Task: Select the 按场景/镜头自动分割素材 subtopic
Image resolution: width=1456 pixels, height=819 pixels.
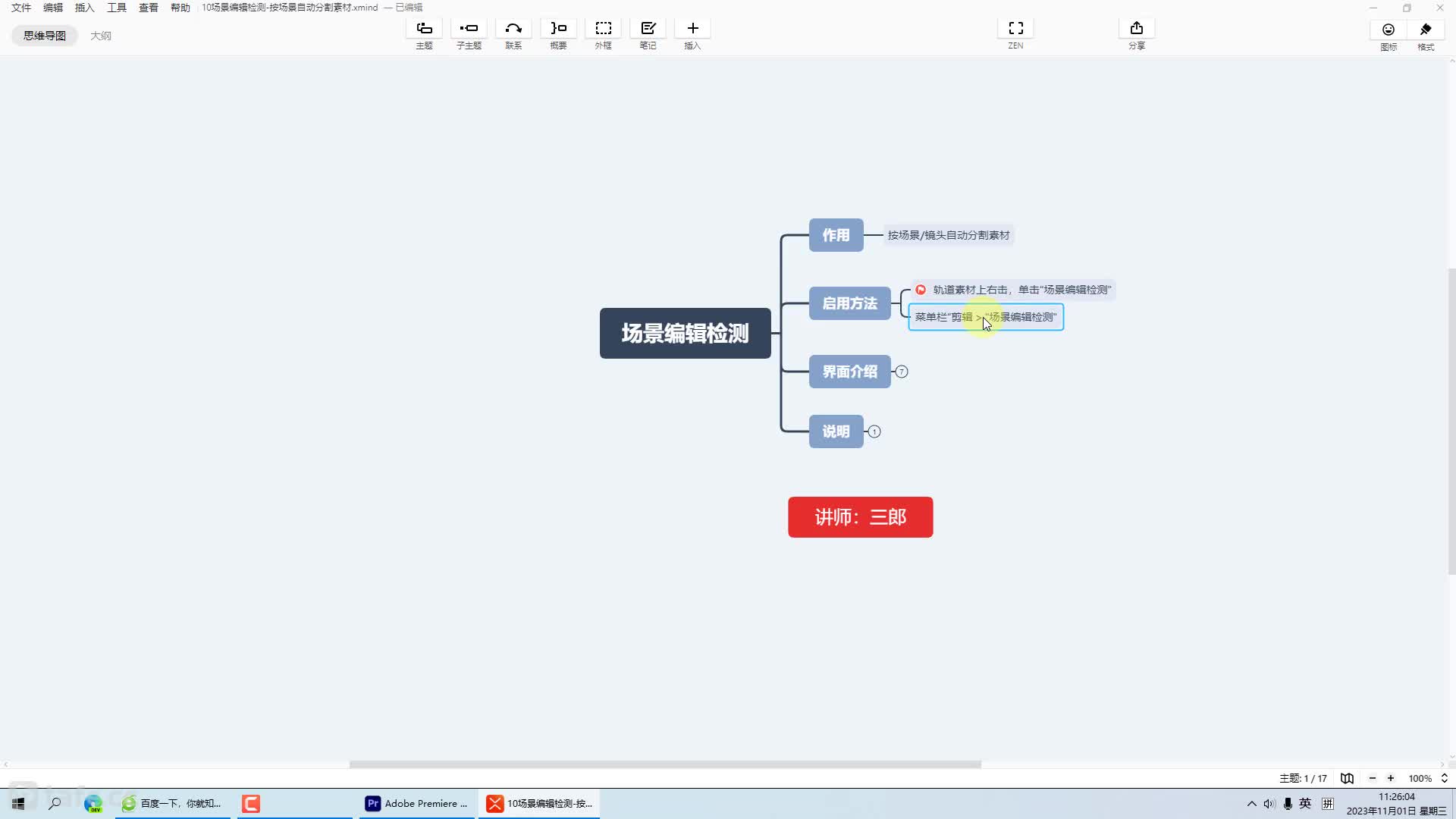Action: (x=949, y=235)
